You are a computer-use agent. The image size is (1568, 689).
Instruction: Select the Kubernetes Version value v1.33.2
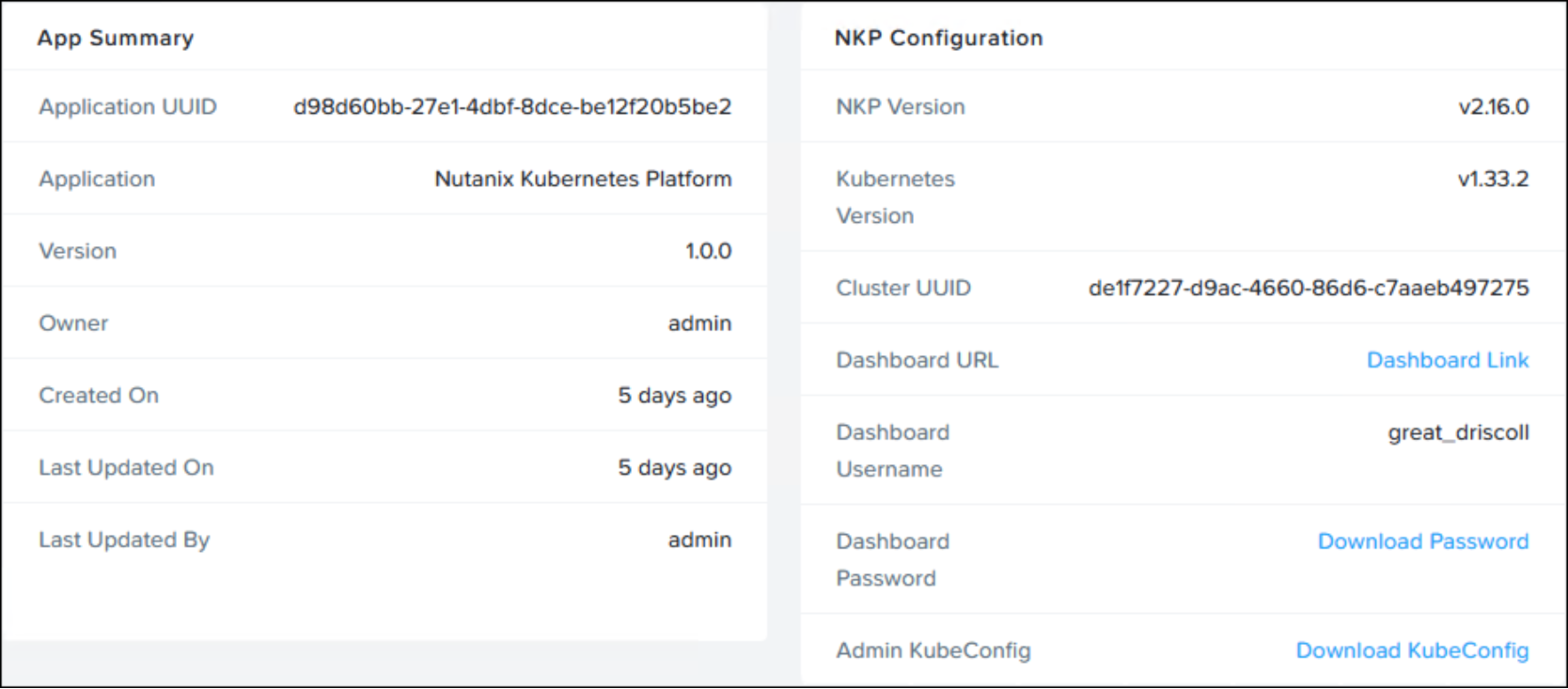point(1494,179)
